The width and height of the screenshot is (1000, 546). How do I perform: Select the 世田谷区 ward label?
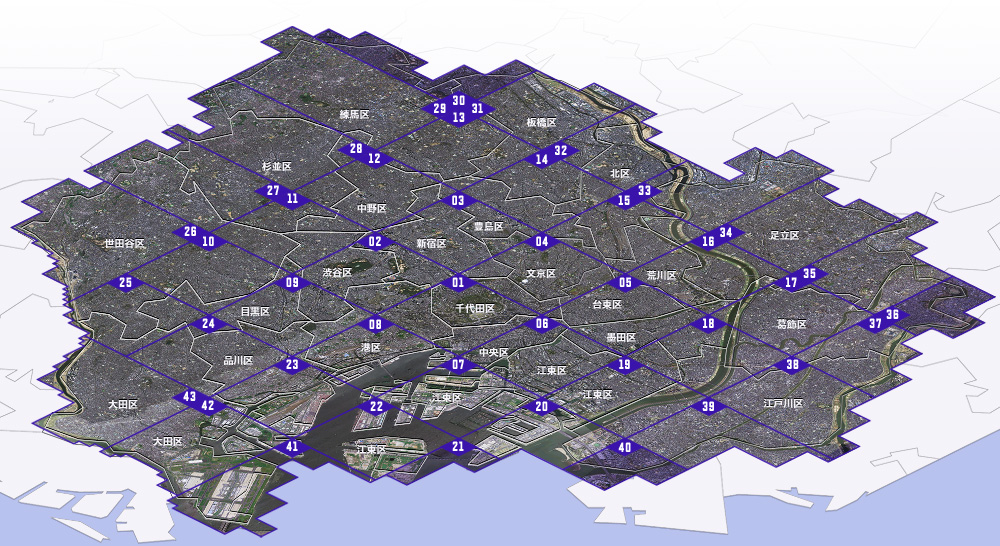point(125,244)
